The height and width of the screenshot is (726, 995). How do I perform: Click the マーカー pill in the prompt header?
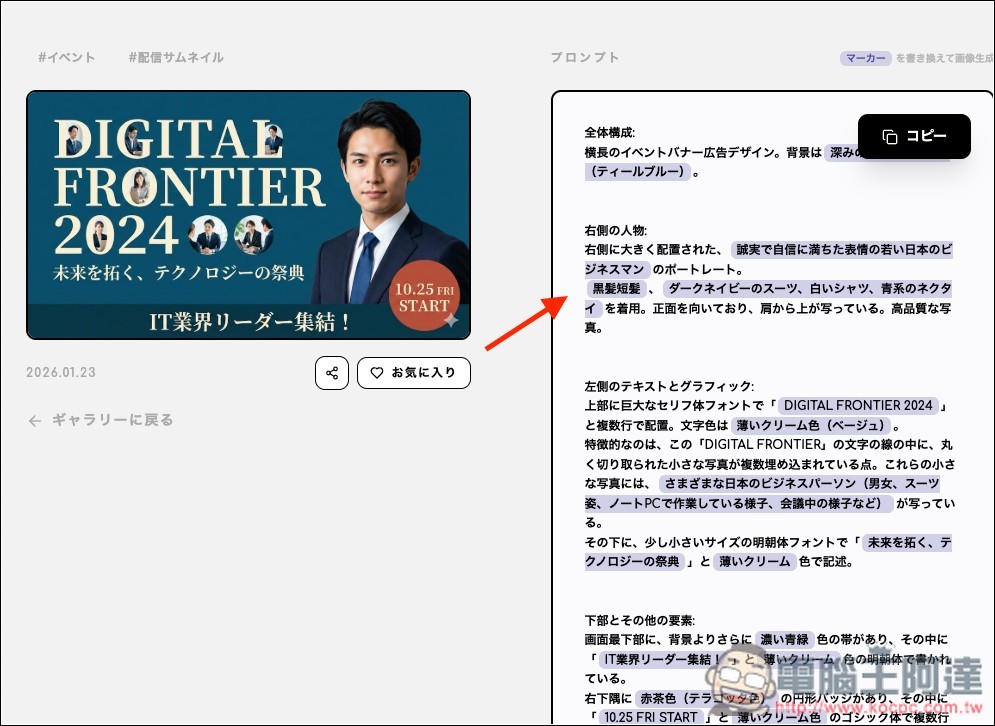click(x=864, y=58)
